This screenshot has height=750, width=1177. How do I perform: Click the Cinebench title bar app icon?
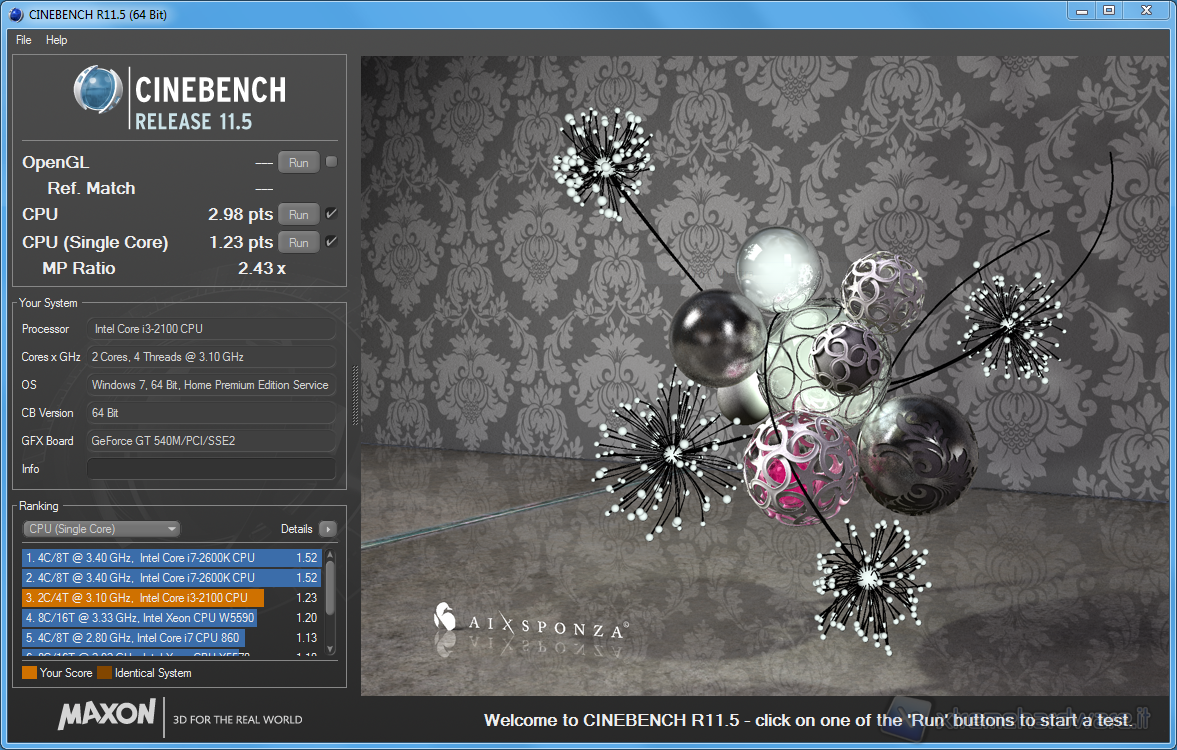(x=15, y=13)
